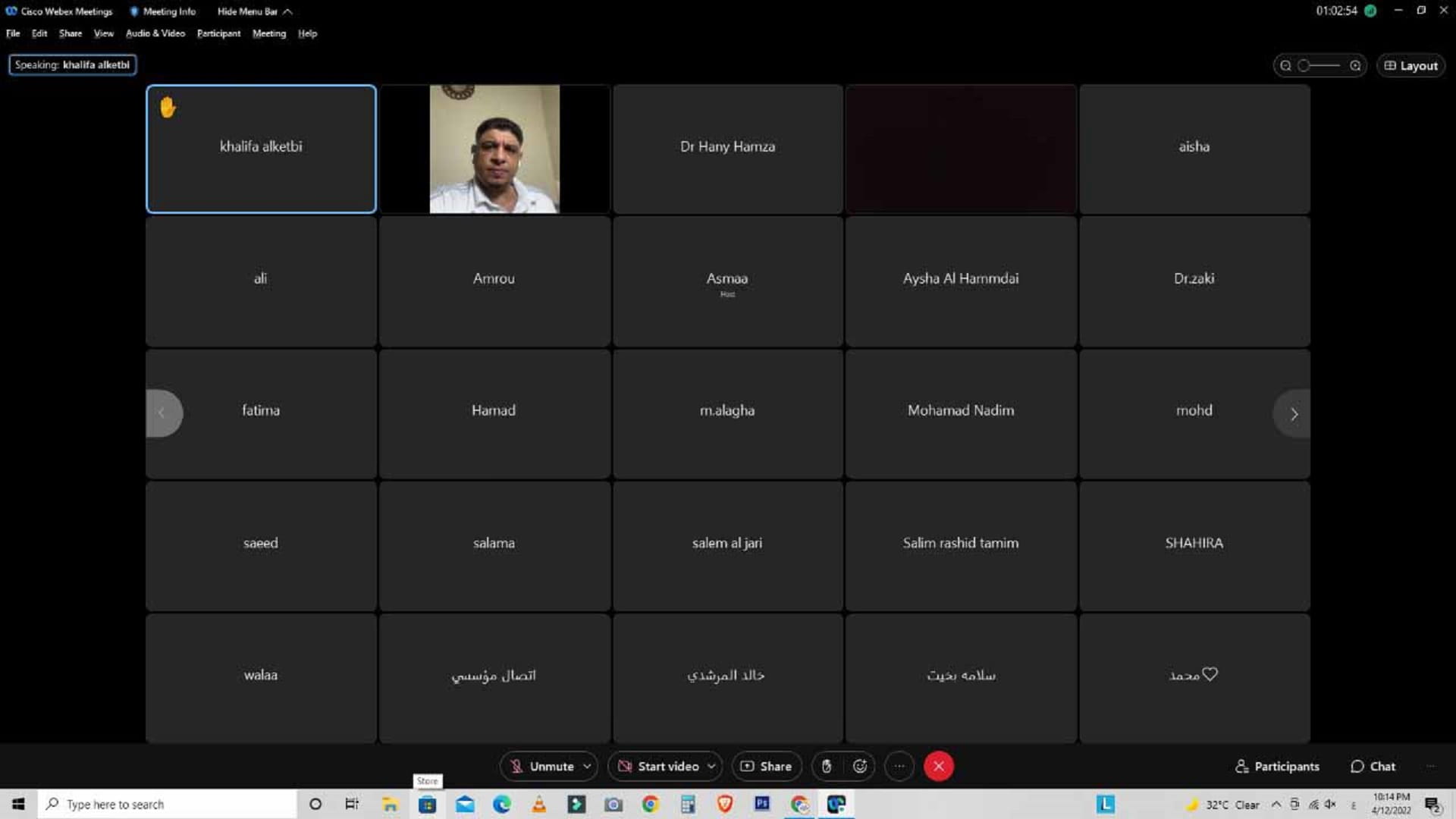Click the raised hand on khalifa alketbi tile

168,108
